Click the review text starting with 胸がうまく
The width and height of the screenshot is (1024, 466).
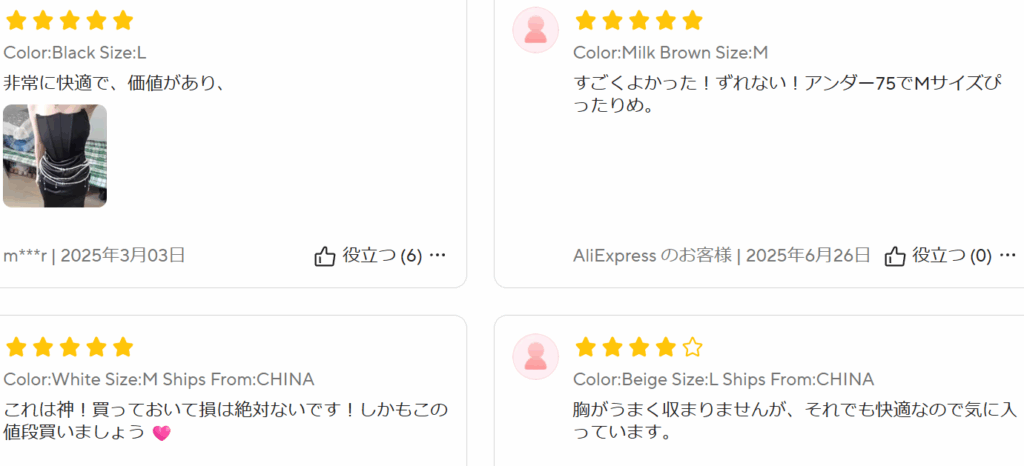795,421
